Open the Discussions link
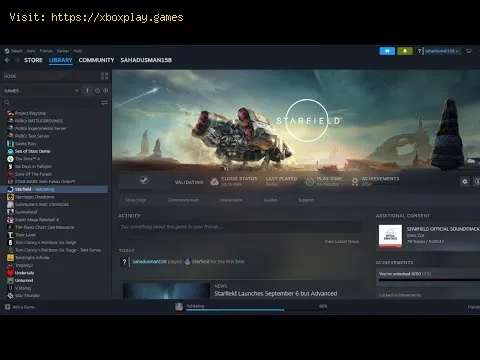480x360 pixels. pyautogui.click(x=231, y=200)
